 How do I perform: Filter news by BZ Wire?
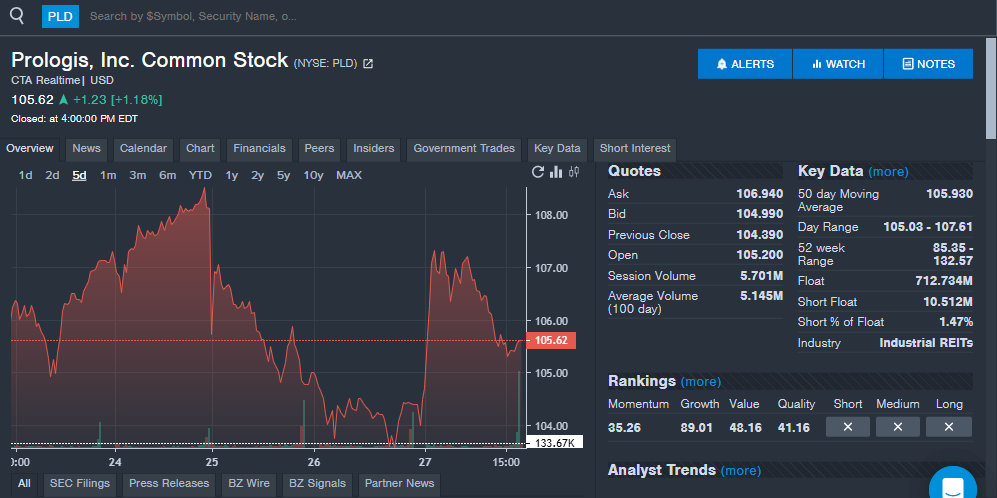249,483
